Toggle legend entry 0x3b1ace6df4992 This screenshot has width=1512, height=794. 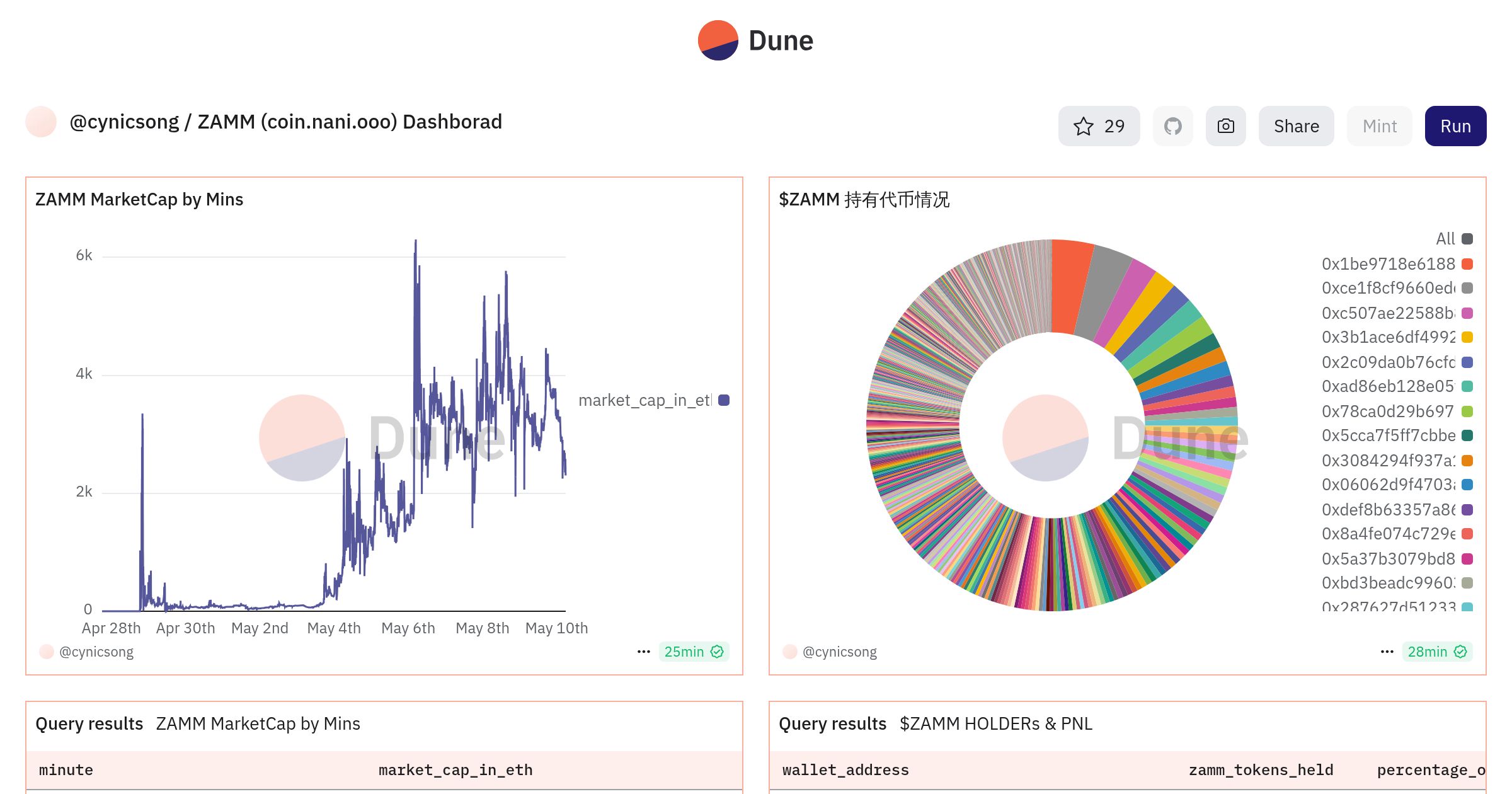pyautogui.click(x=1397, y=337)
